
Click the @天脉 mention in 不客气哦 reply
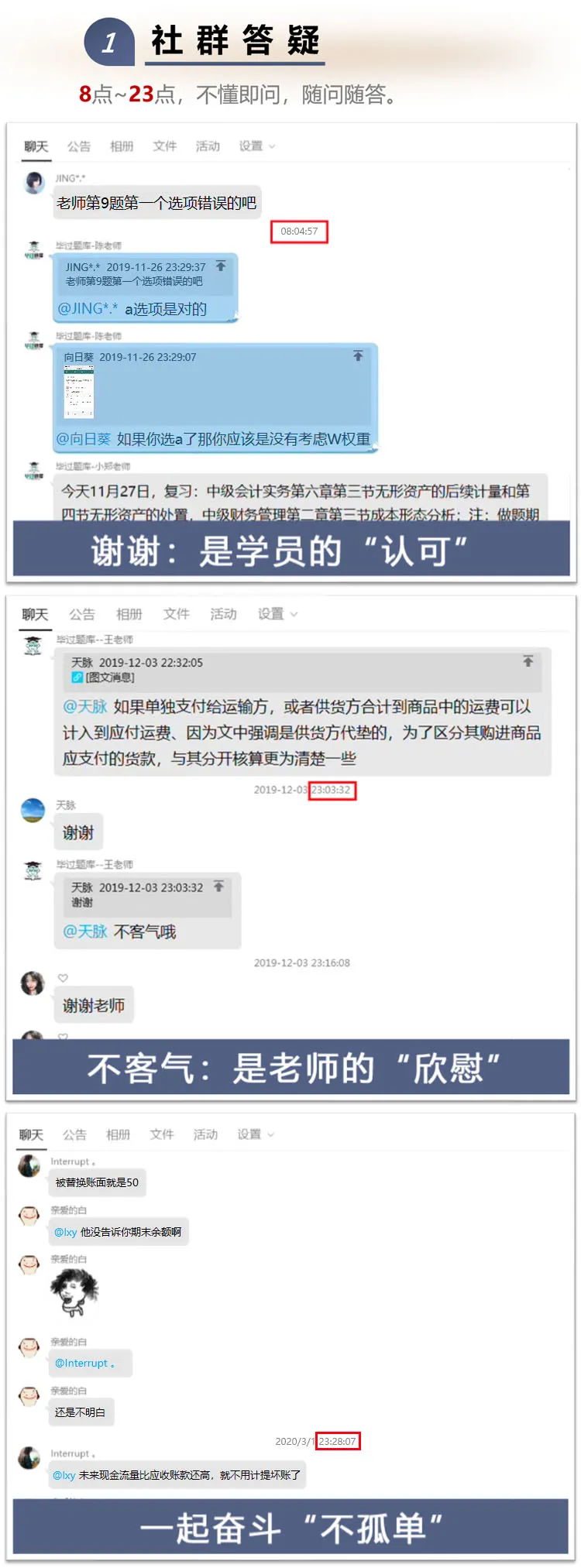[x=85, y=932]
